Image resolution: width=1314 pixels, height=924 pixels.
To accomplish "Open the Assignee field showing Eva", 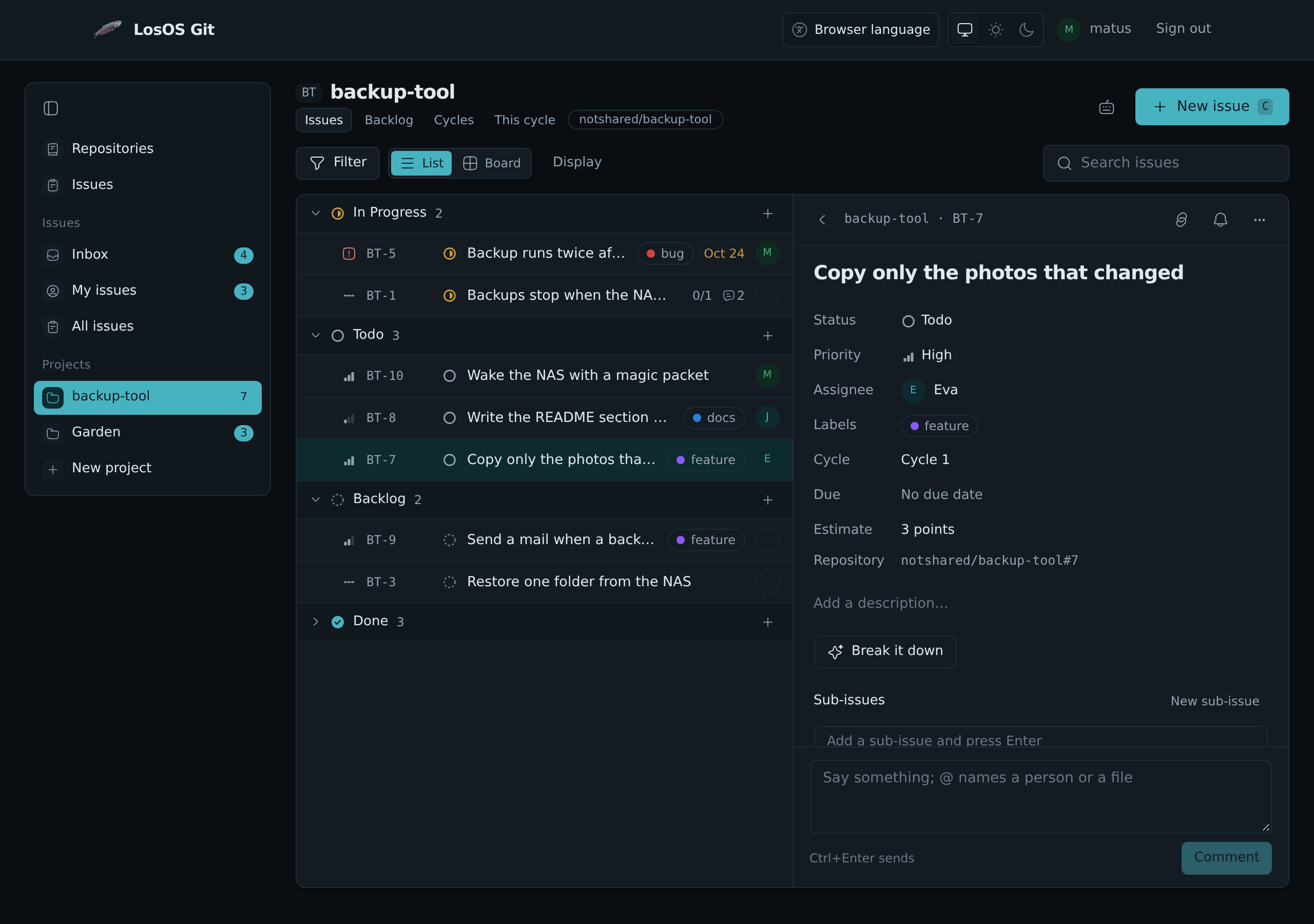I will click(930, 390).
